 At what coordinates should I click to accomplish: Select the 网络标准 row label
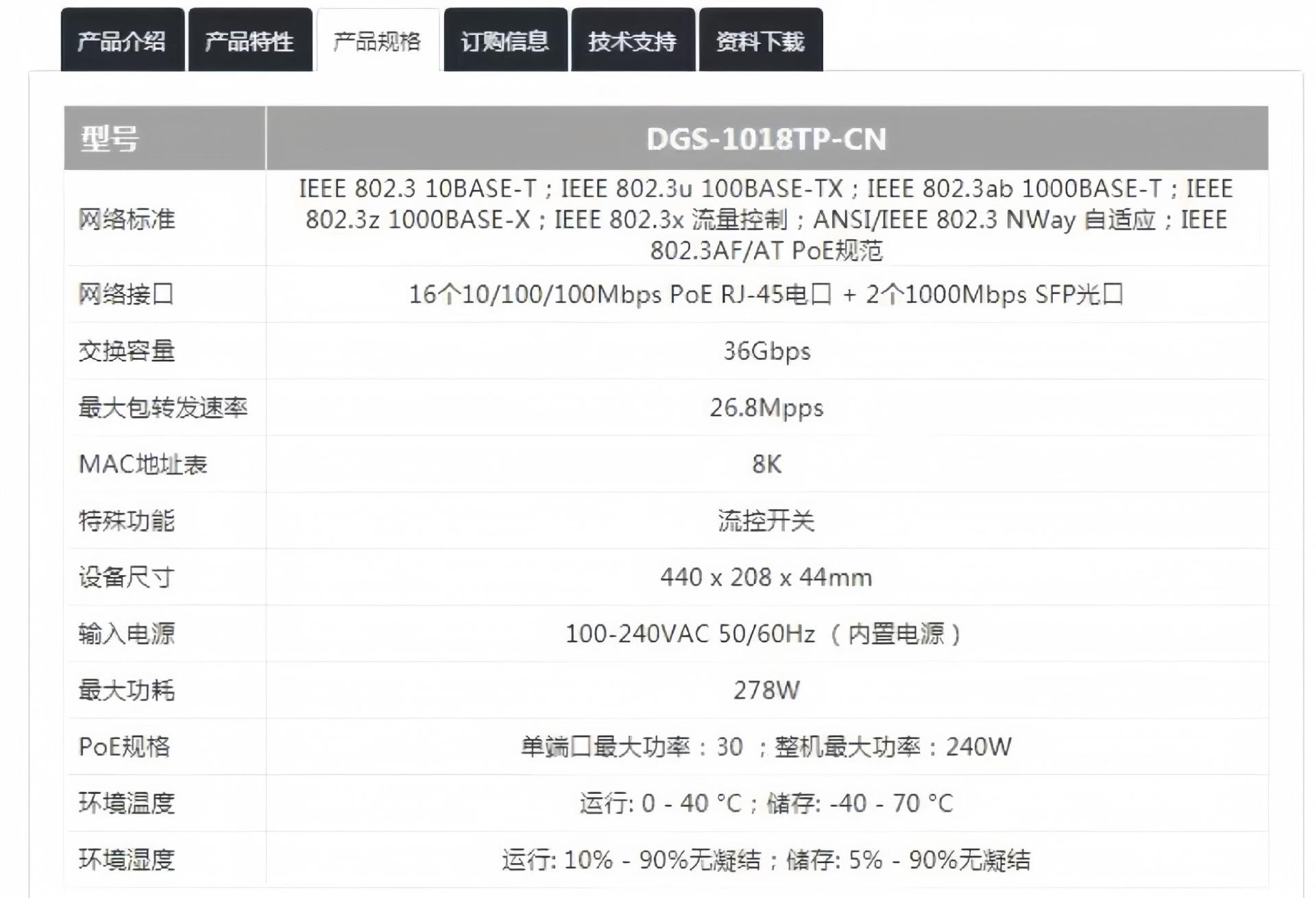[127, 219]
